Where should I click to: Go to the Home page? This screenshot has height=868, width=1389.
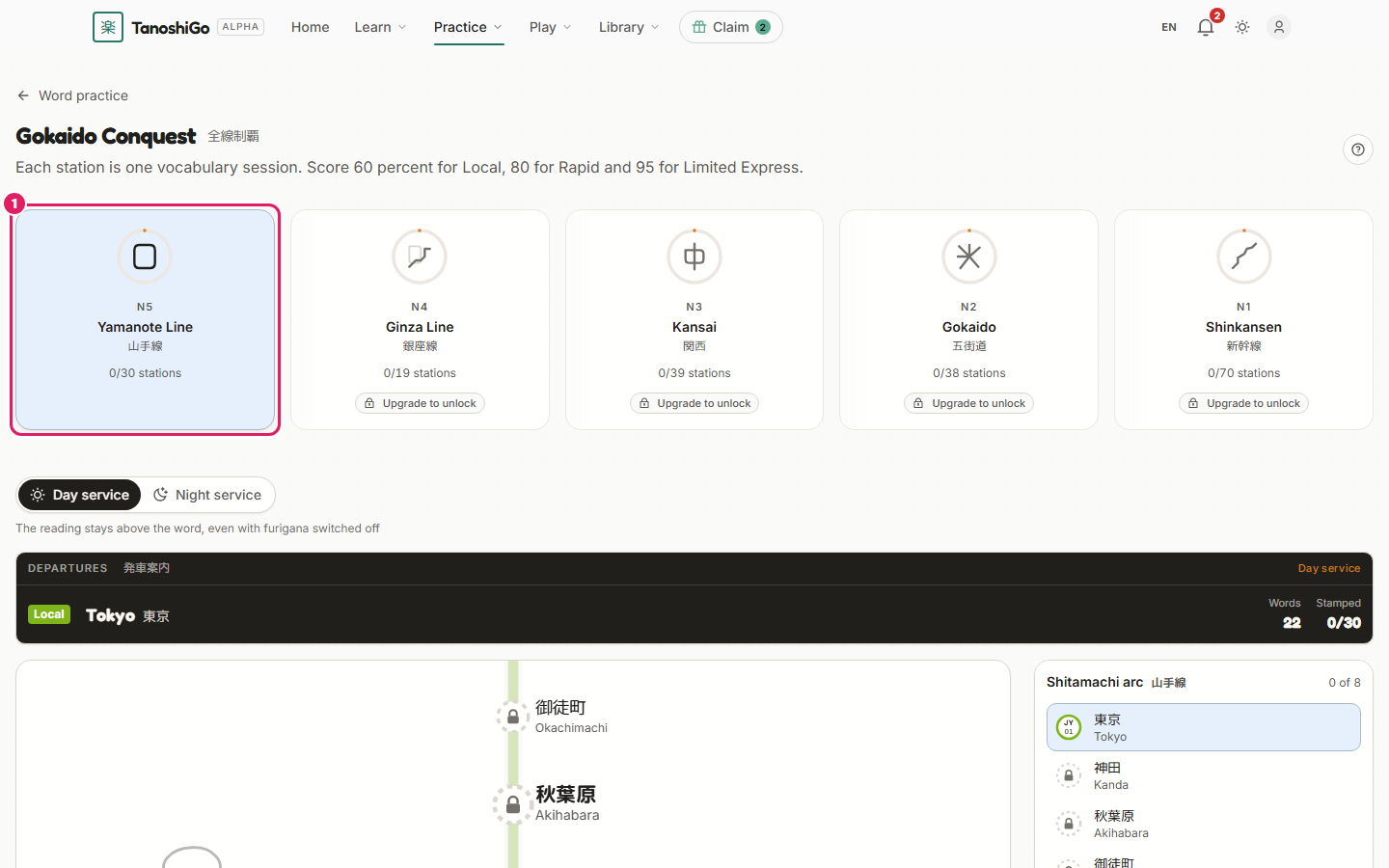[x=311, y=27]
